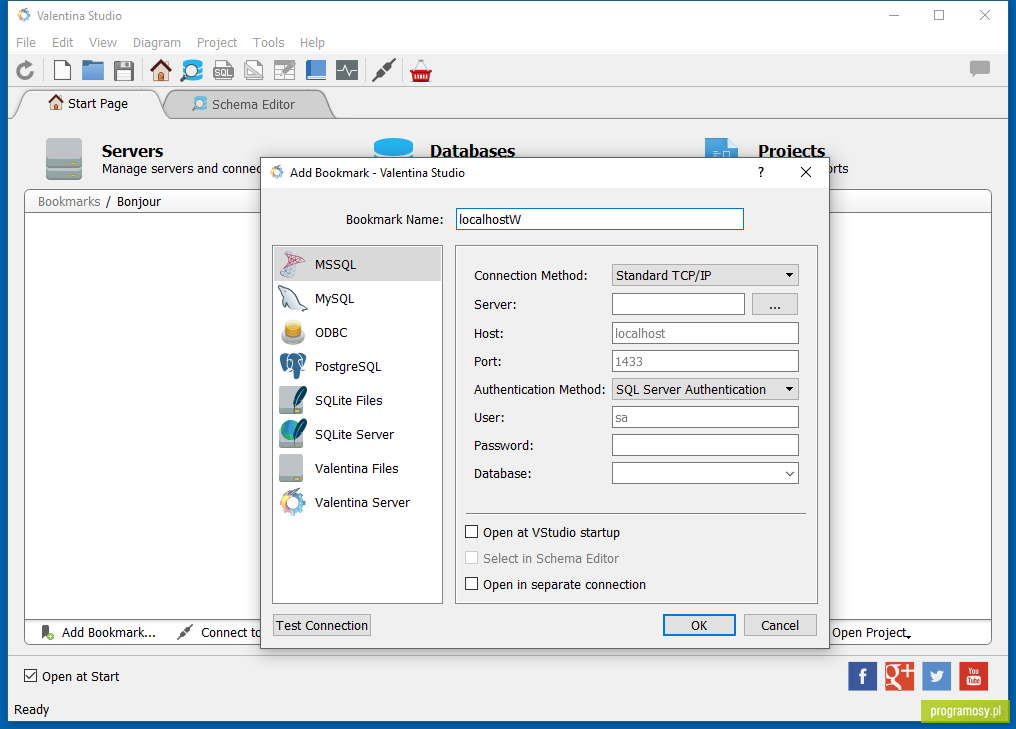The image size is (1016, 729).
Task: Expand the Connection Method dropdown
Action: pos(705,275)
